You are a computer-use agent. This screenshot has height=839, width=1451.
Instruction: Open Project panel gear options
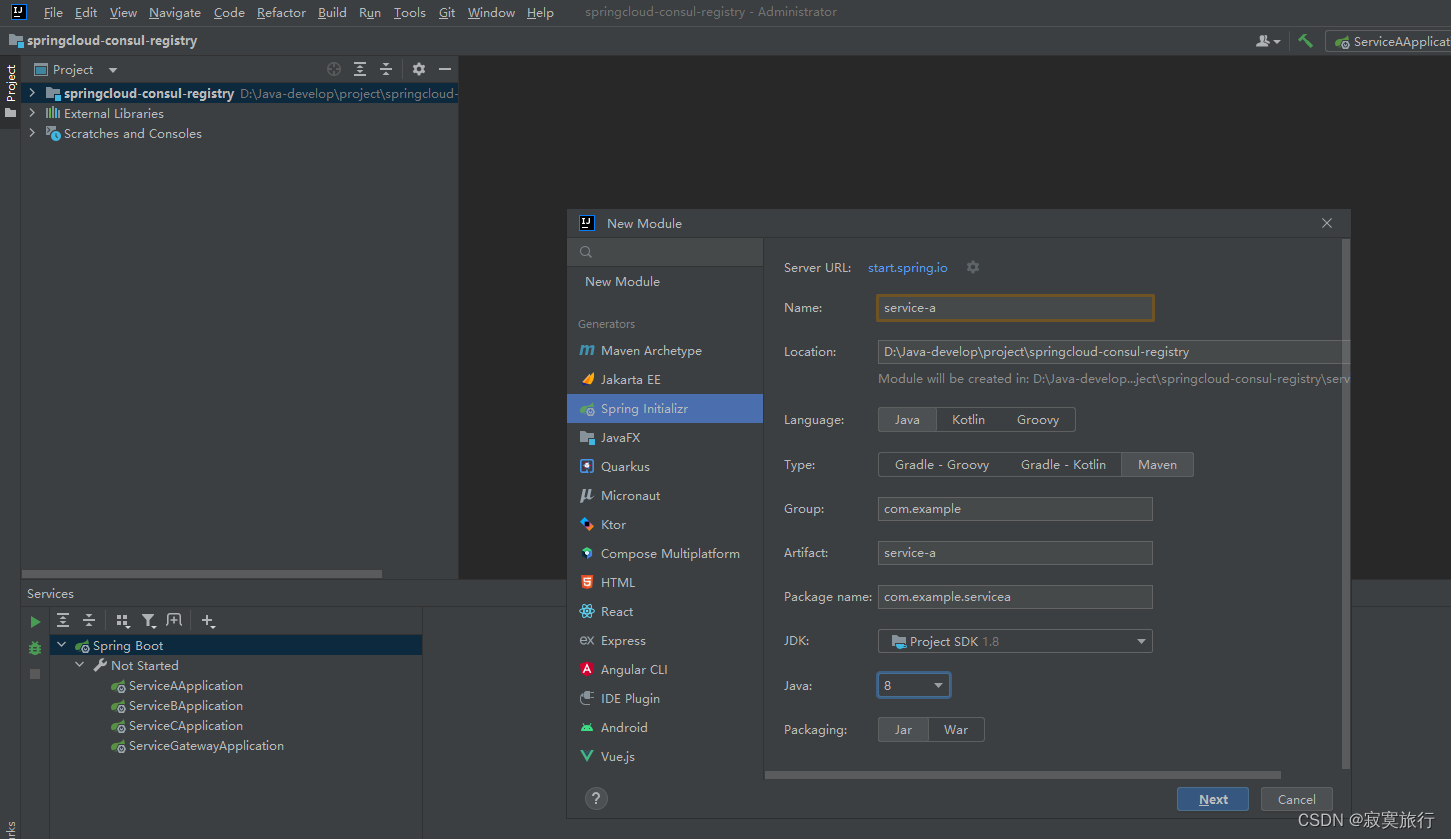pyautogui.click(x=419, y=69)
